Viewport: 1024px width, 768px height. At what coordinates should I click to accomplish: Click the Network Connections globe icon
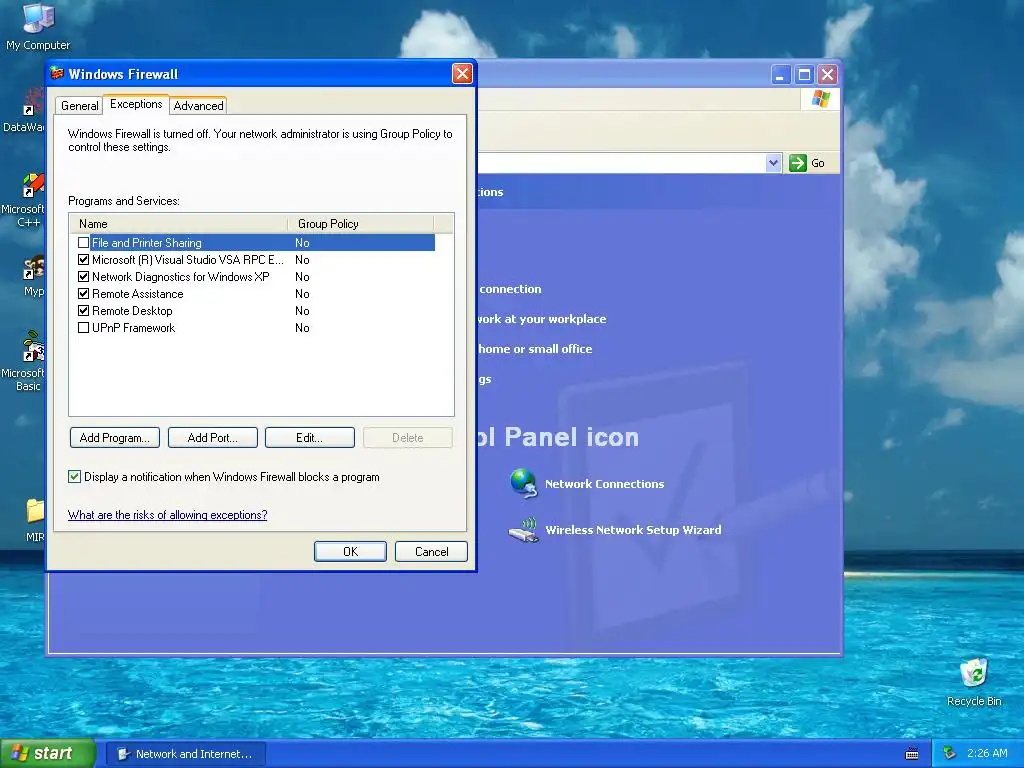pyautogui.click(x=524, y=483)
